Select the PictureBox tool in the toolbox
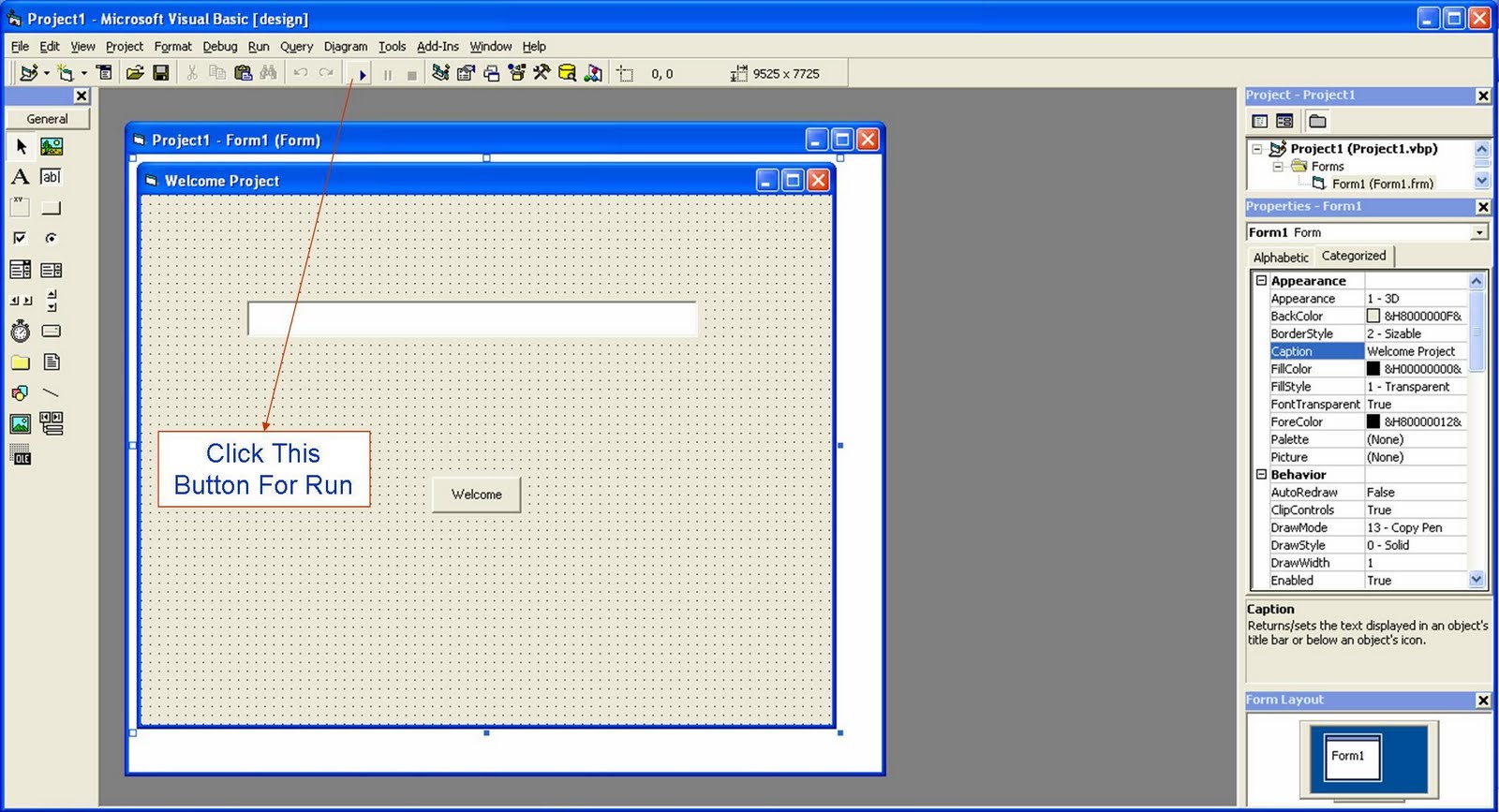The image size is (1499, 812). coord(52,146)
